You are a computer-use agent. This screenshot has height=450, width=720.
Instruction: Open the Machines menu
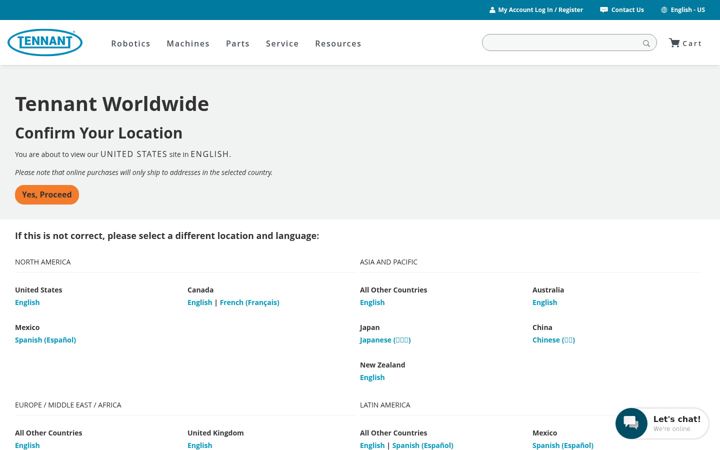(x=188, y=44)
